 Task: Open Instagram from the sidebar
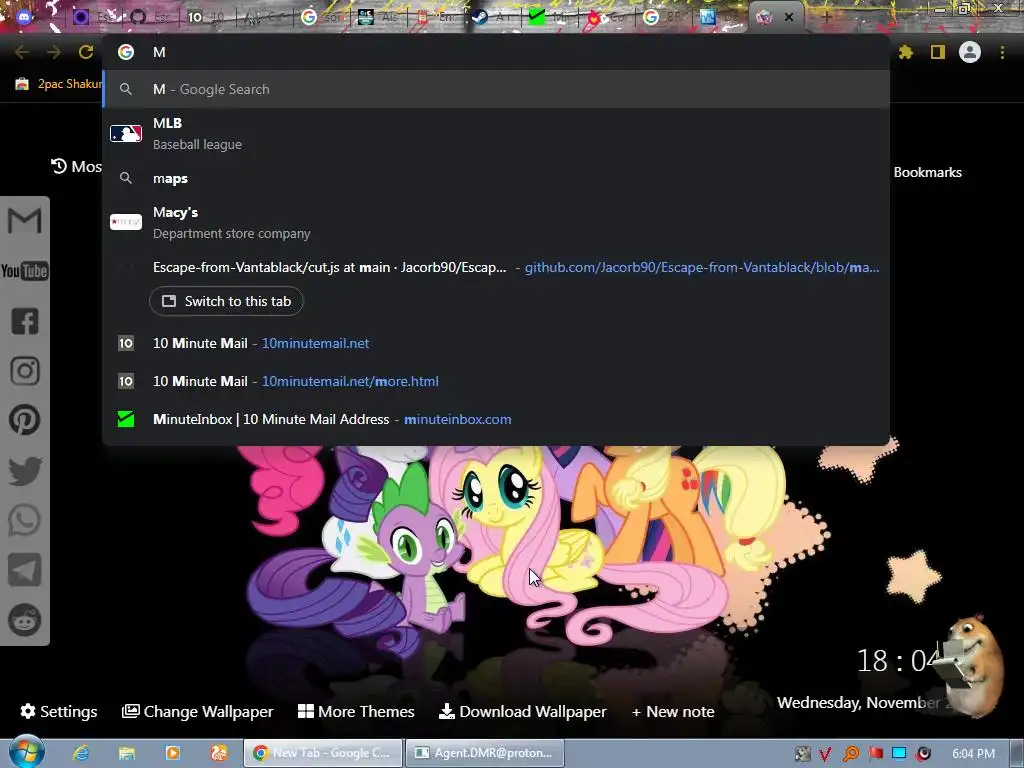point(24,371)
